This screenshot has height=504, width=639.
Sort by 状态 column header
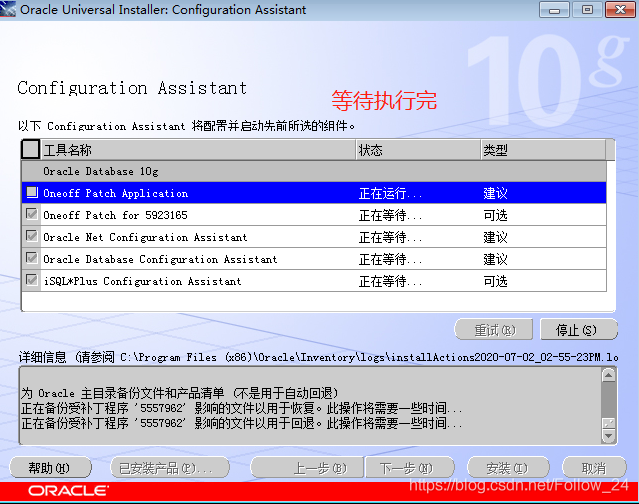point(419,150)
